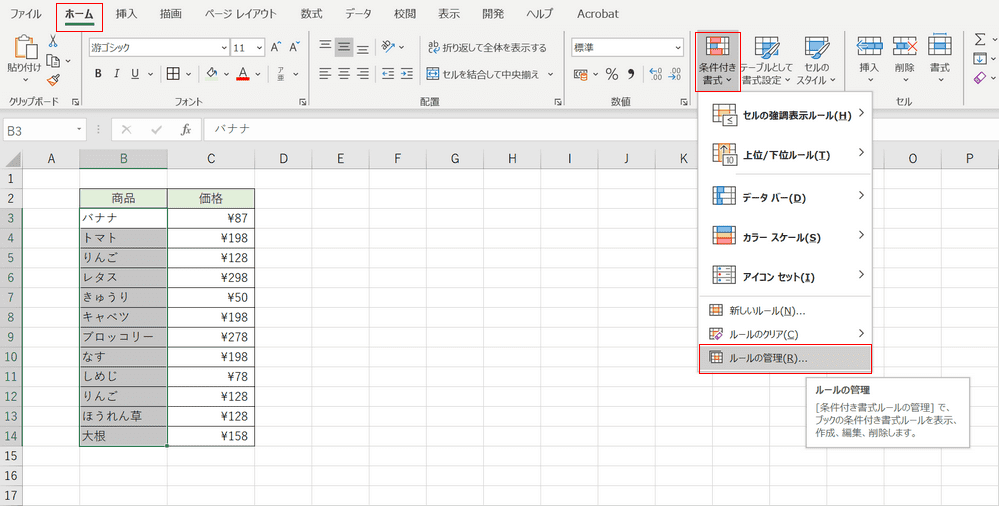Click the phonetic guide (furigana) icon
Screen dimensions: 999x506
coord(281,74)
